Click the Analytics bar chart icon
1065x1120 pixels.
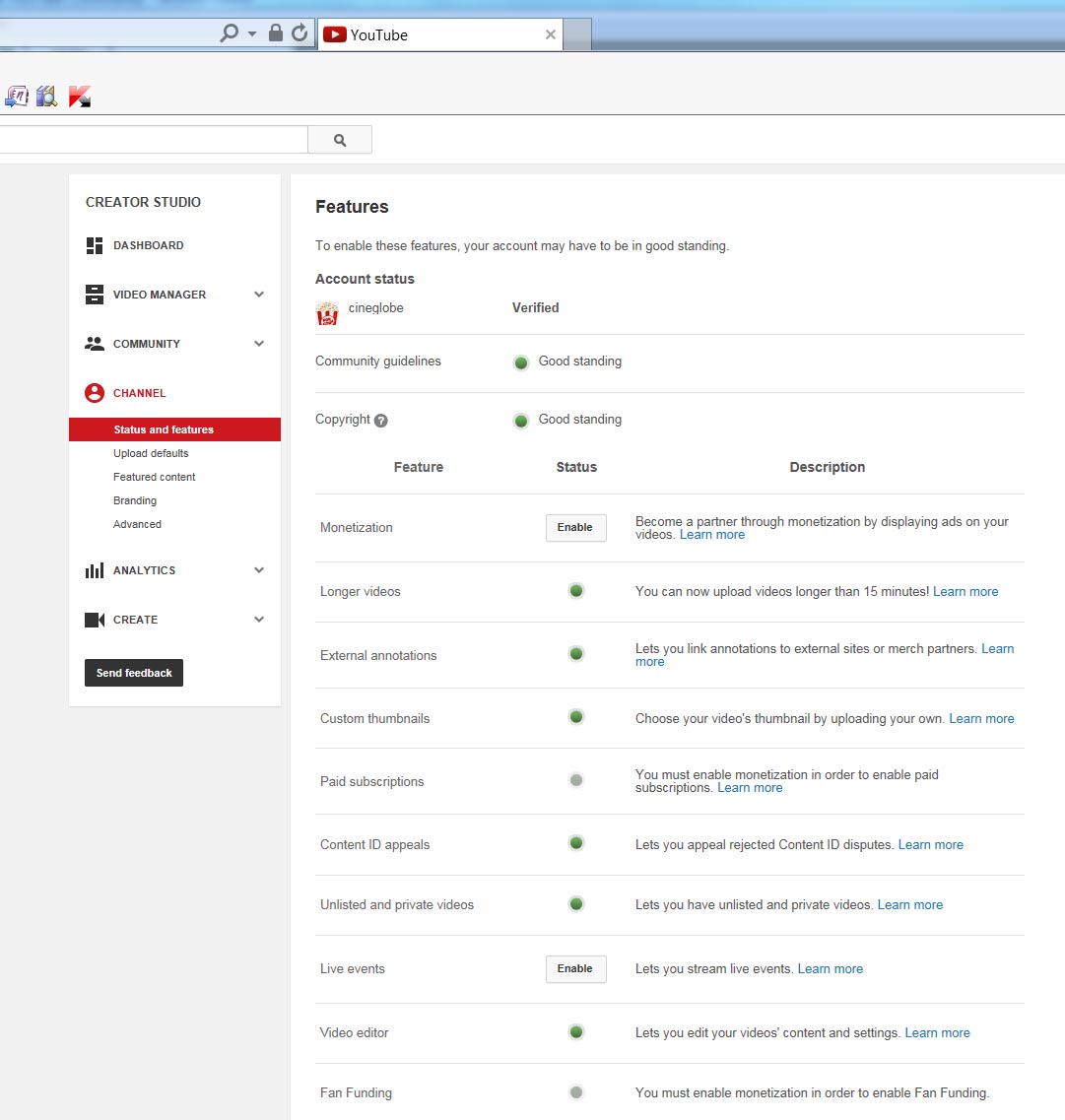[x=95, y=570]
